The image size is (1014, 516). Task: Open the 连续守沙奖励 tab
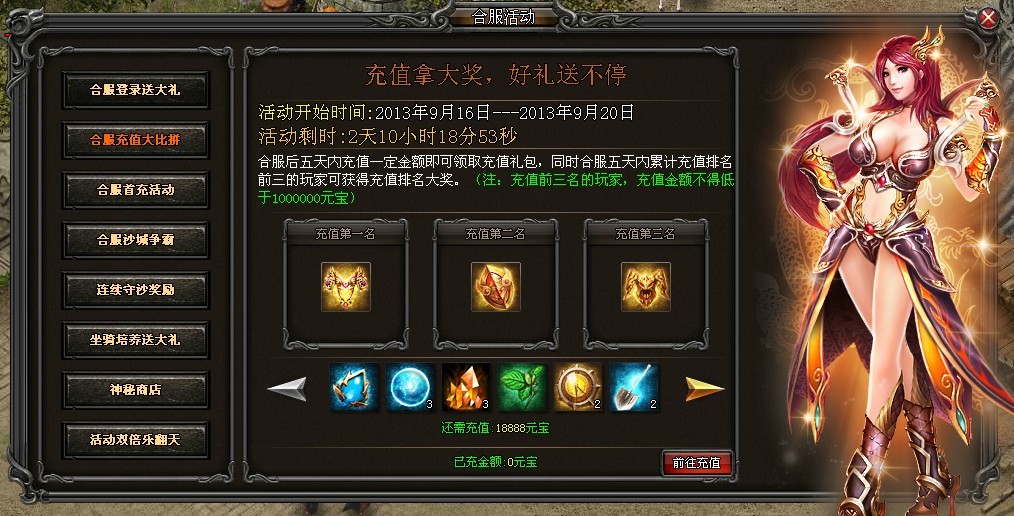[136, 290]
